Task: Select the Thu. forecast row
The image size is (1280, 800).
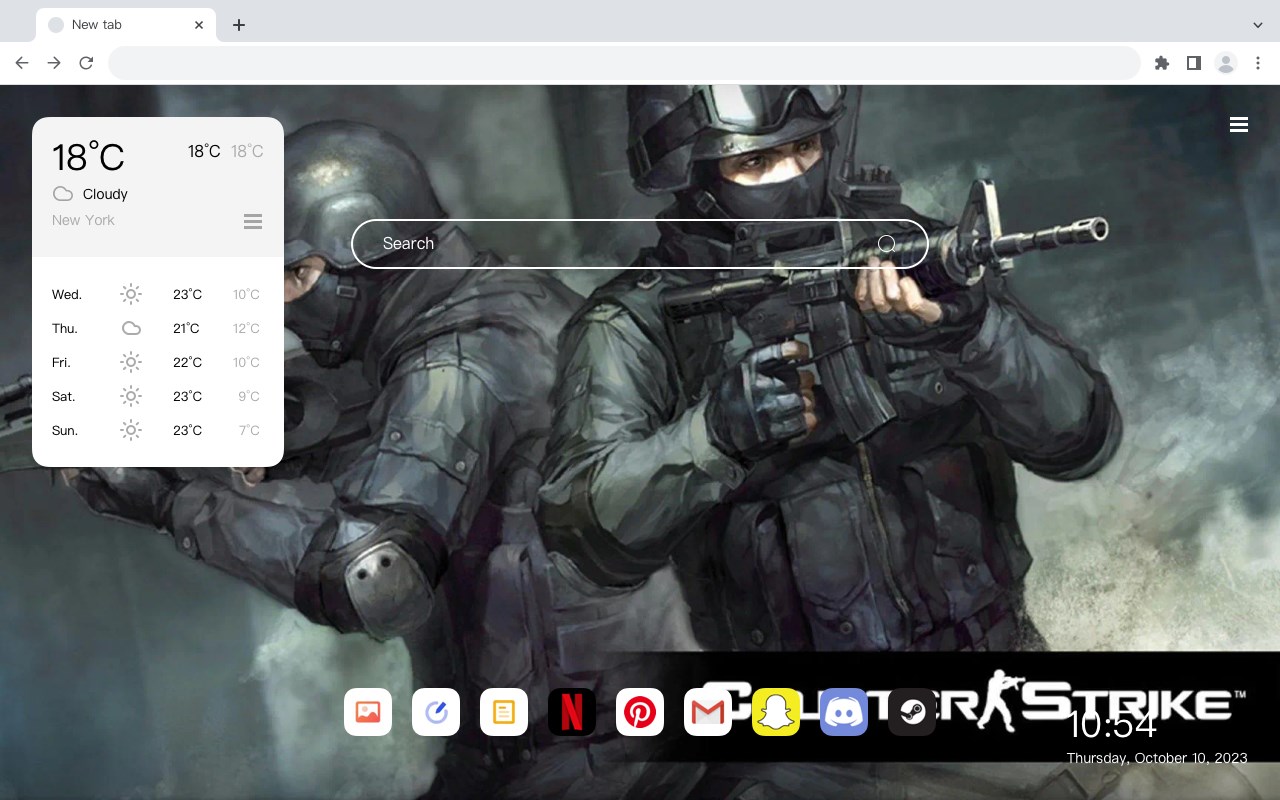Action: pyautogui.click(x=157, y=328)
